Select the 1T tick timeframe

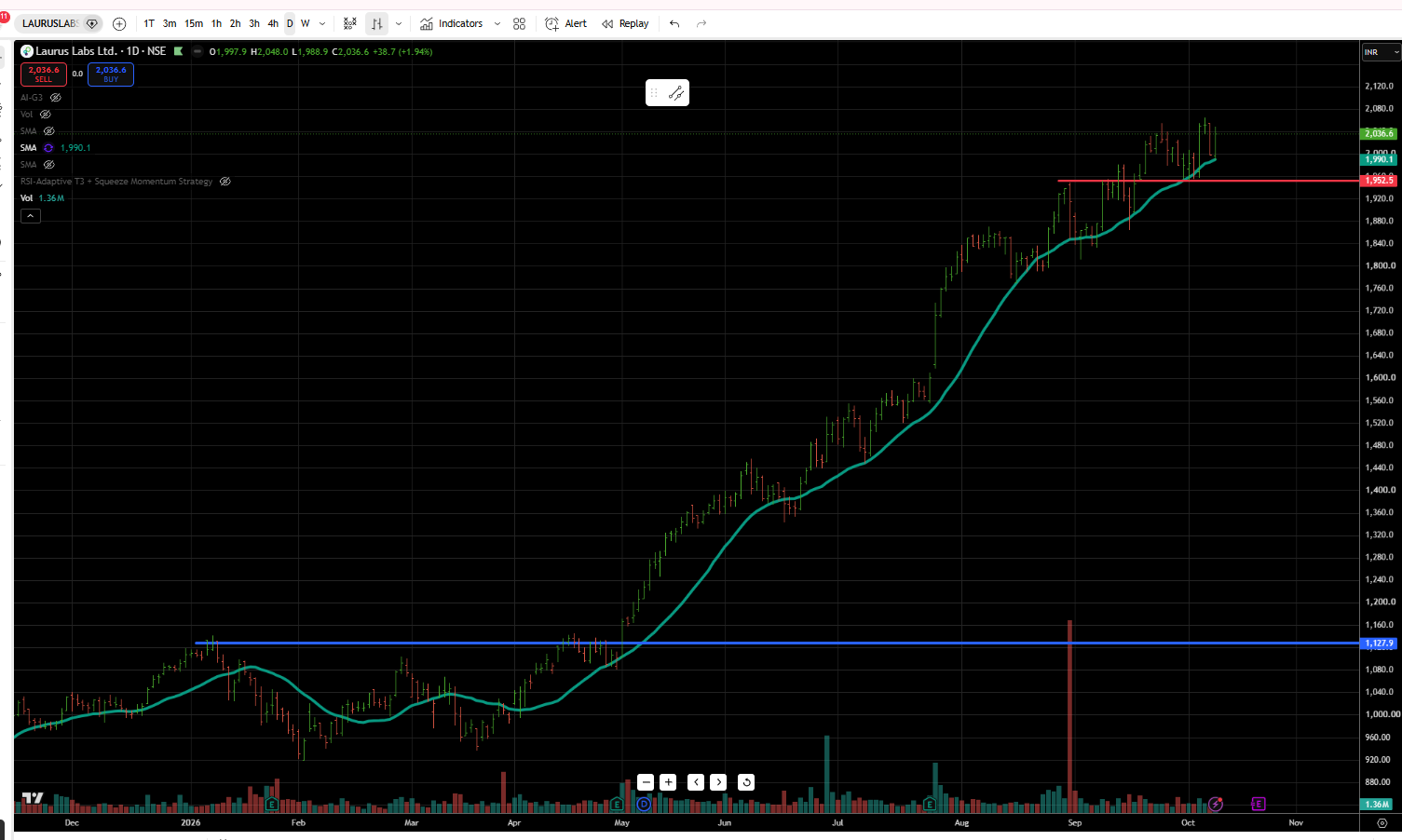pos(149,23)
